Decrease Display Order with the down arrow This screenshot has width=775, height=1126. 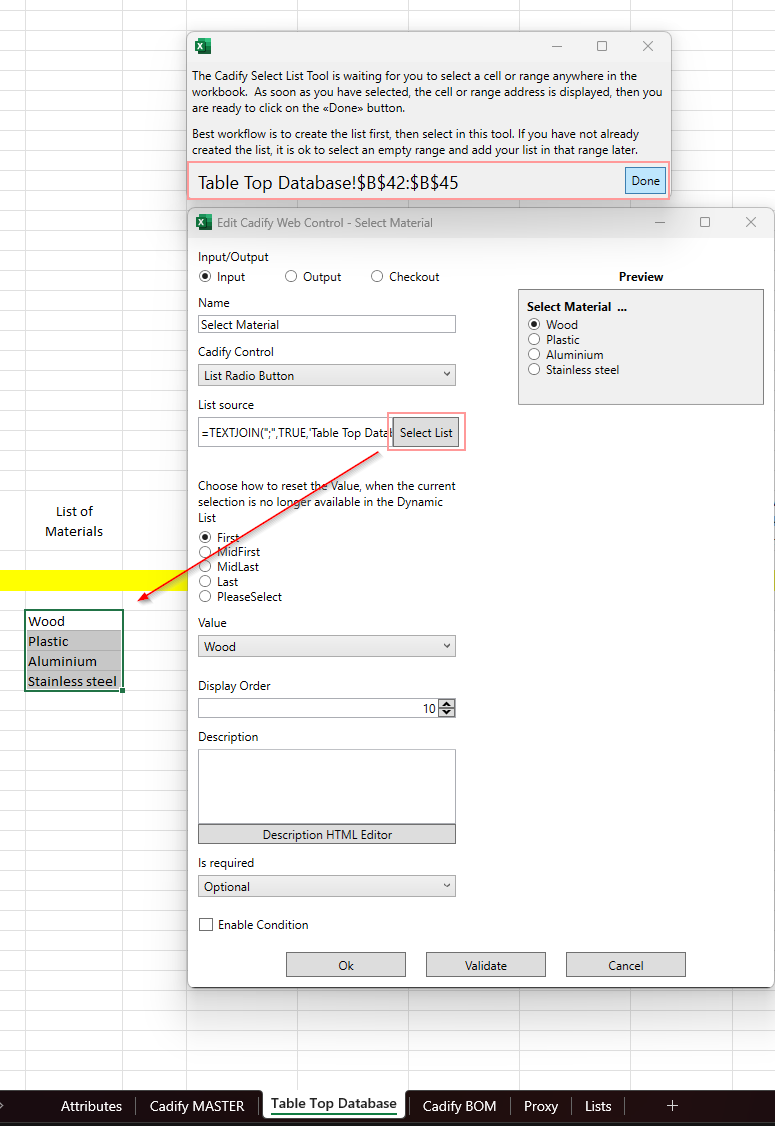(447, 713)
